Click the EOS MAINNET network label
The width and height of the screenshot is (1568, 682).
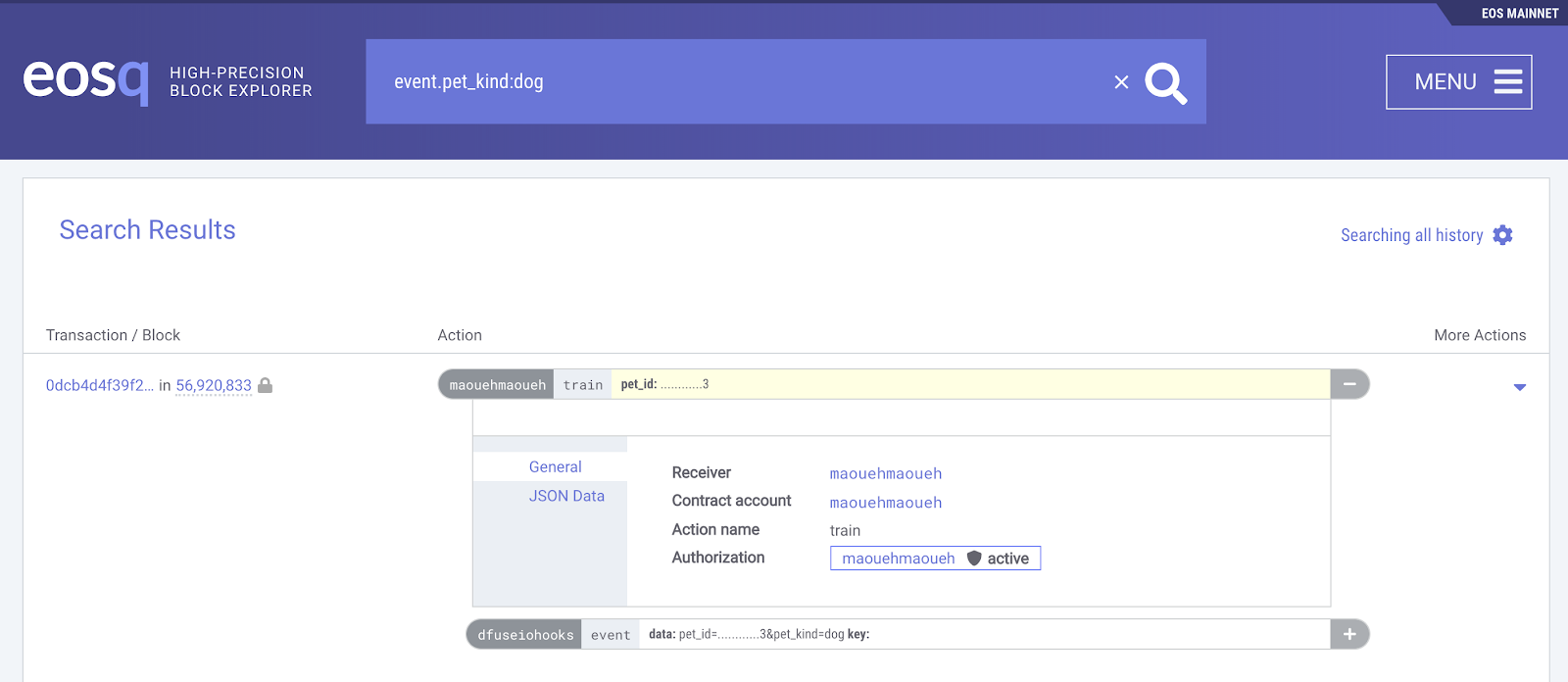point(1520,13)
